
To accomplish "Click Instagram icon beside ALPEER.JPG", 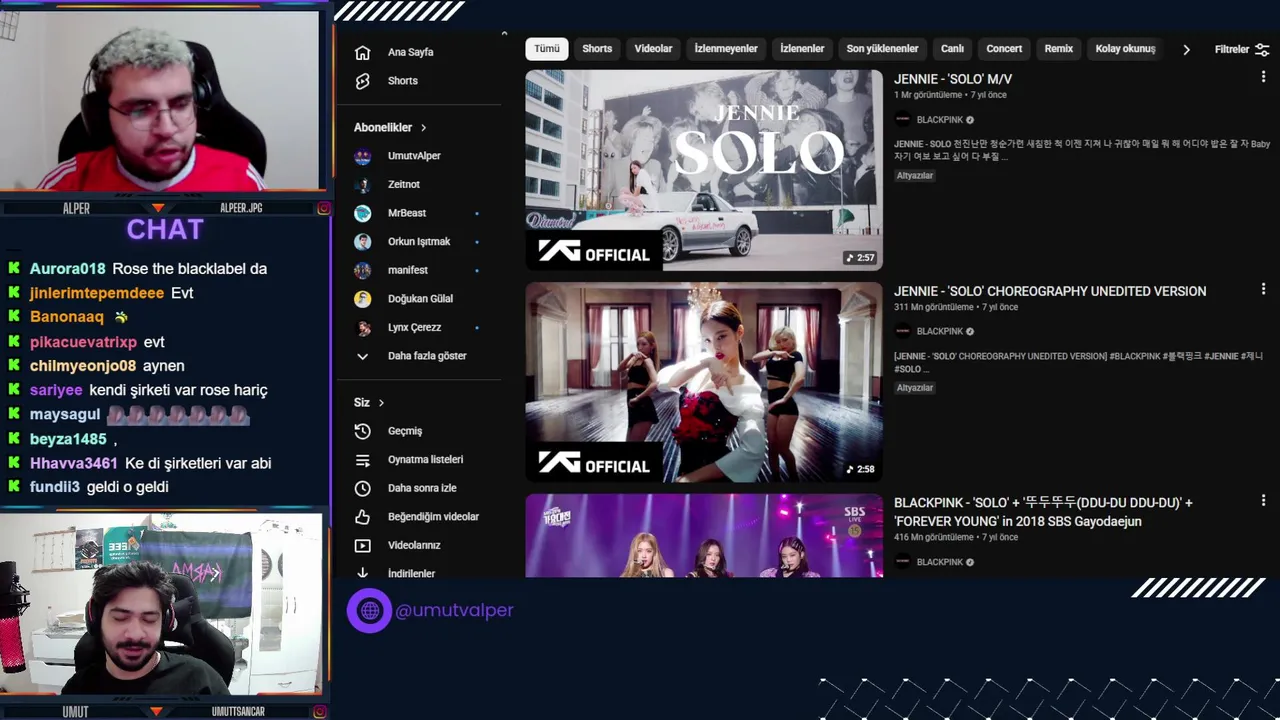I will point(324,208).
